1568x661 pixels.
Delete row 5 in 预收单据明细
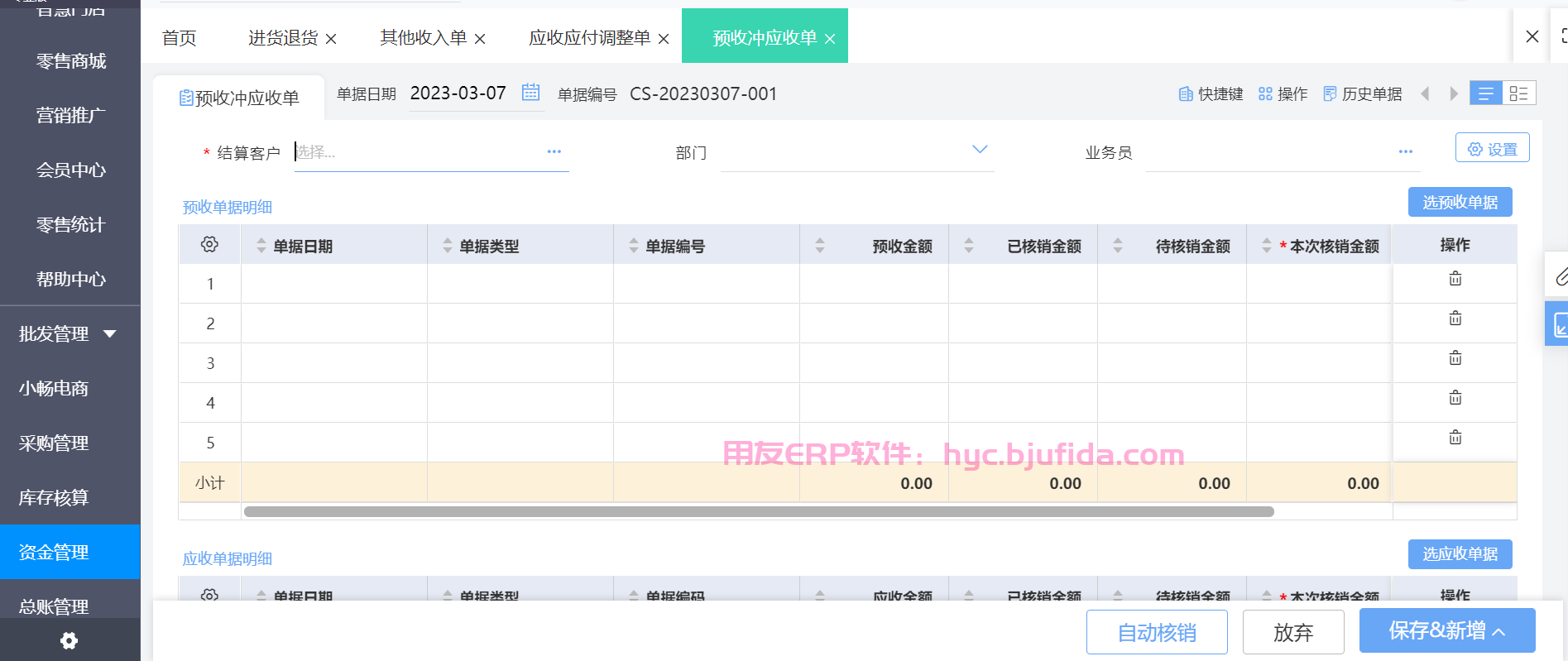coord(1455,438)
